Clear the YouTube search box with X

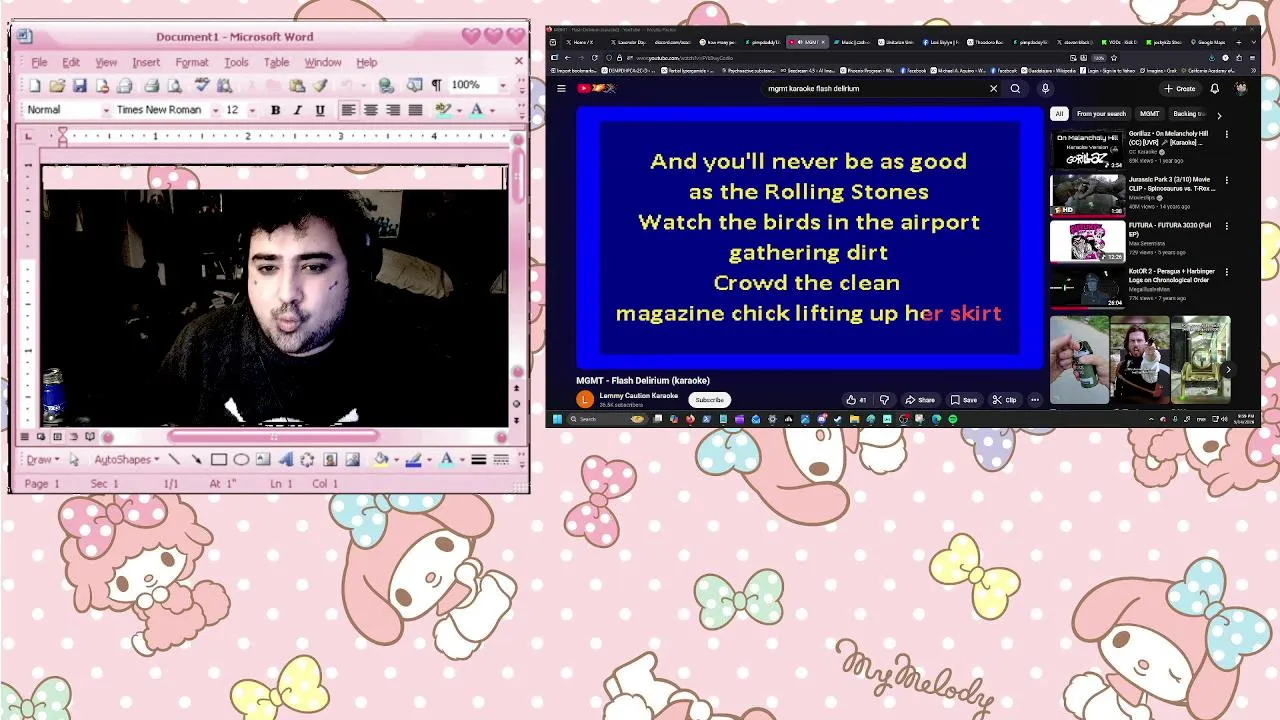[993, 89]
